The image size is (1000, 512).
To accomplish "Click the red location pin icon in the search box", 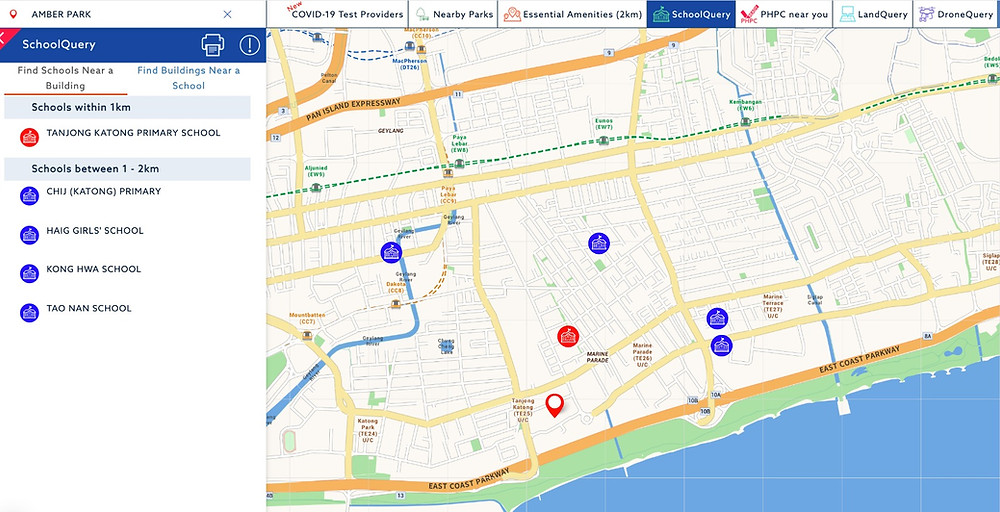I will click(13, 14).
